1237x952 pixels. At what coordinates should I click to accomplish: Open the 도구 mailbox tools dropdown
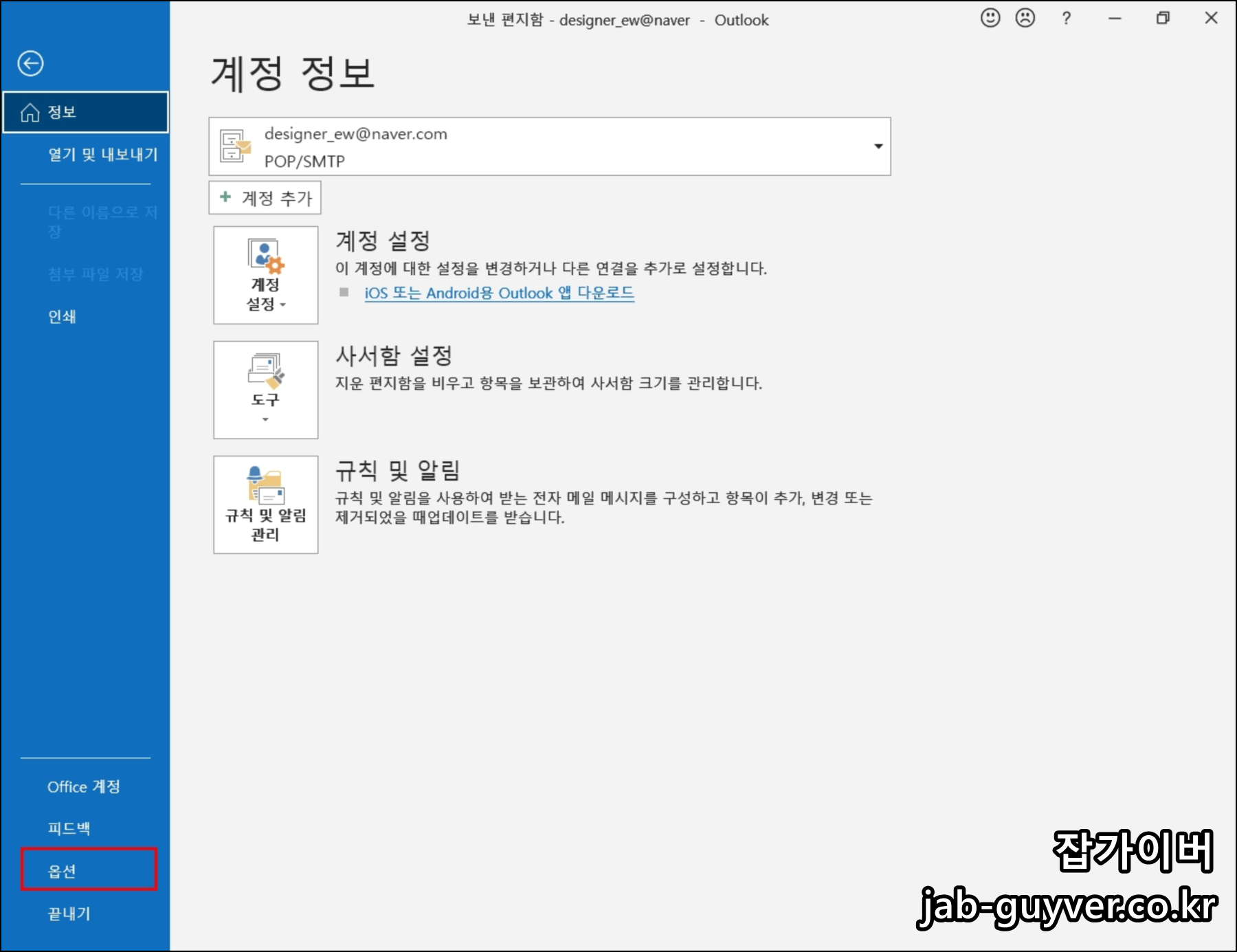[266, 390]
